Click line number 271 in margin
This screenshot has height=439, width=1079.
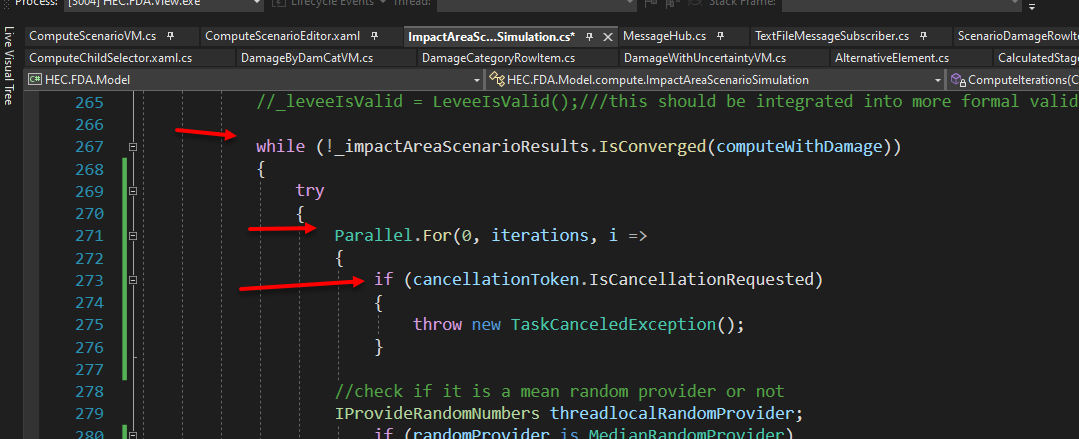tap(89, 236)
